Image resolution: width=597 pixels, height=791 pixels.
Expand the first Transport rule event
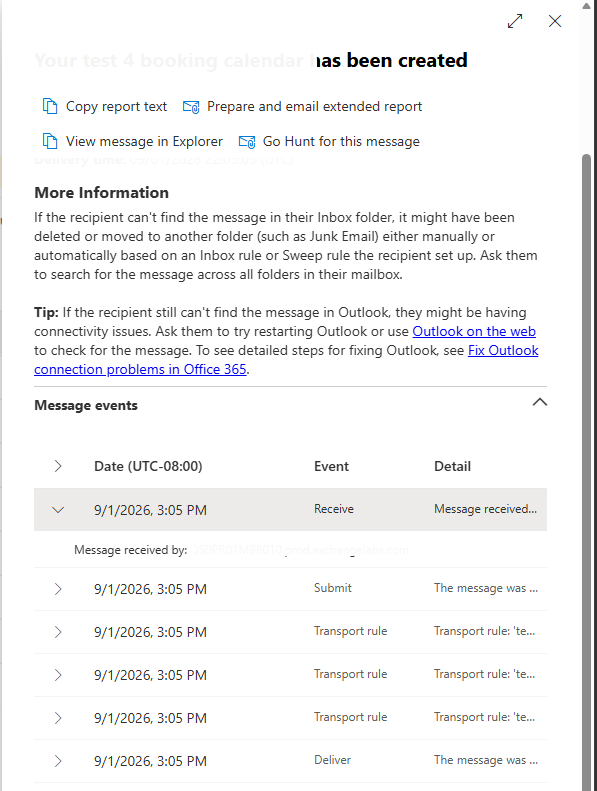[x=58, y=632]
